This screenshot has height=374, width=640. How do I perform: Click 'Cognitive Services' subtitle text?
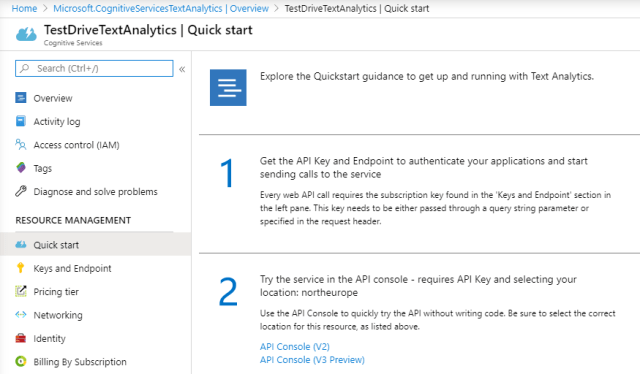pyautogui.click(x=73, y=43)
